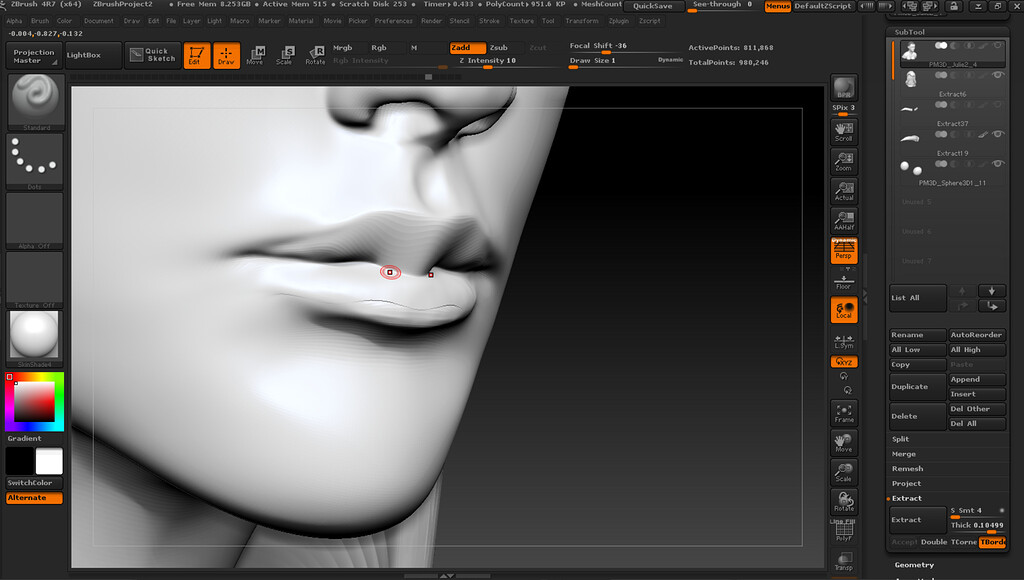Viewport: 1024px width, 580px height.
Task: Open the Zplugin menu
Action: (x=619, y=19)
